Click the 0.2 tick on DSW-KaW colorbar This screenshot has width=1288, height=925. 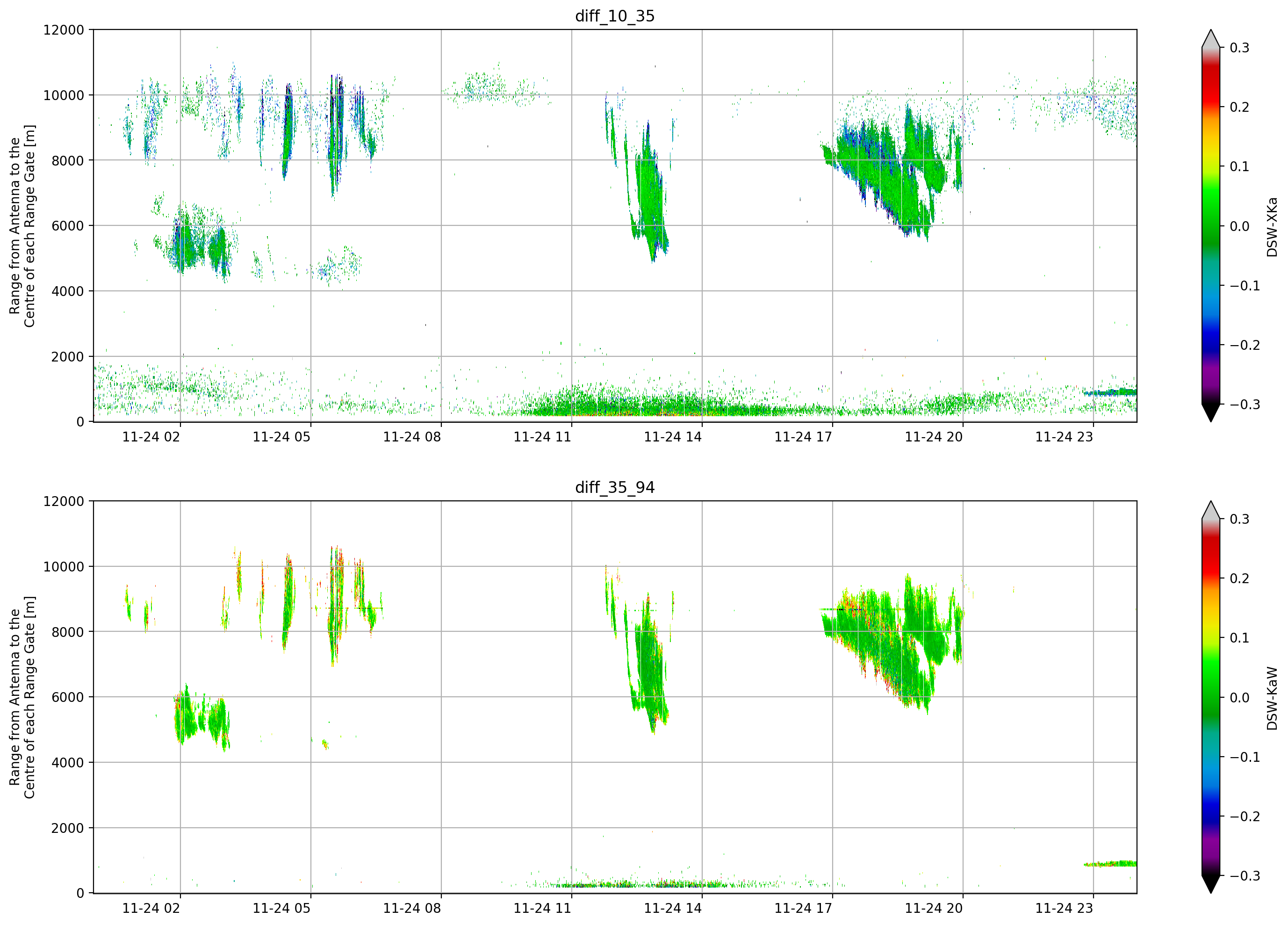click(1240, 579)
